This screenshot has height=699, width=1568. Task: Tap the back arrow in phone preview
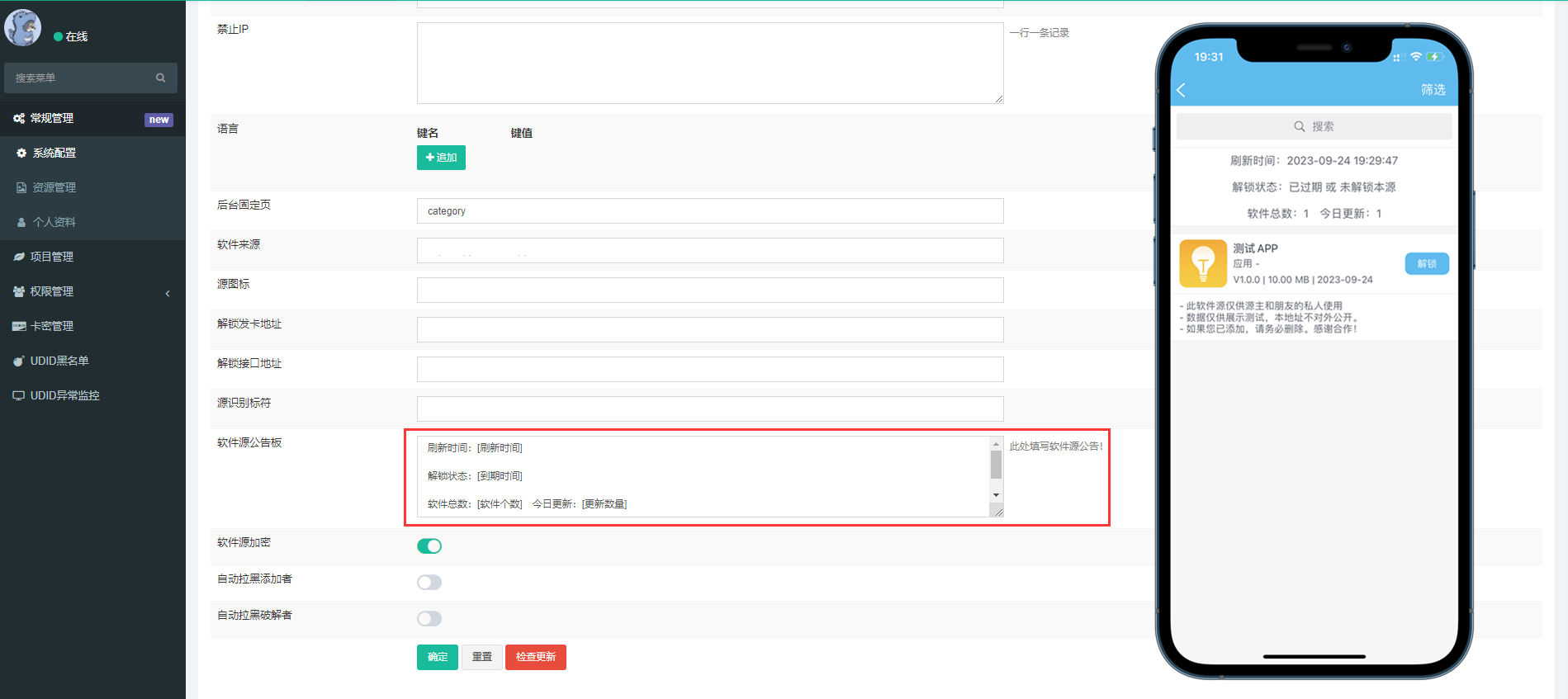1182,90
